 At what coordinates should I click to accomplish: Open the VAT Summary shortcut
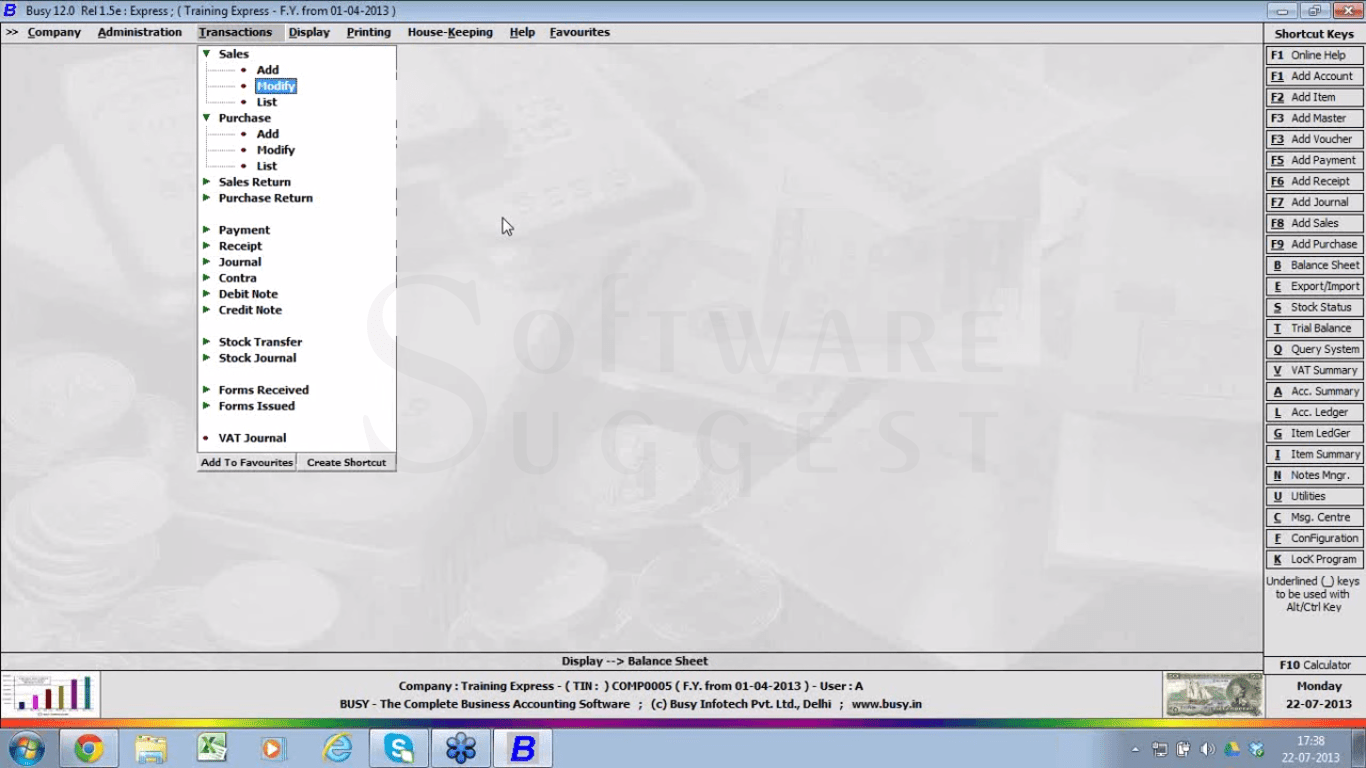[1313, 370]
